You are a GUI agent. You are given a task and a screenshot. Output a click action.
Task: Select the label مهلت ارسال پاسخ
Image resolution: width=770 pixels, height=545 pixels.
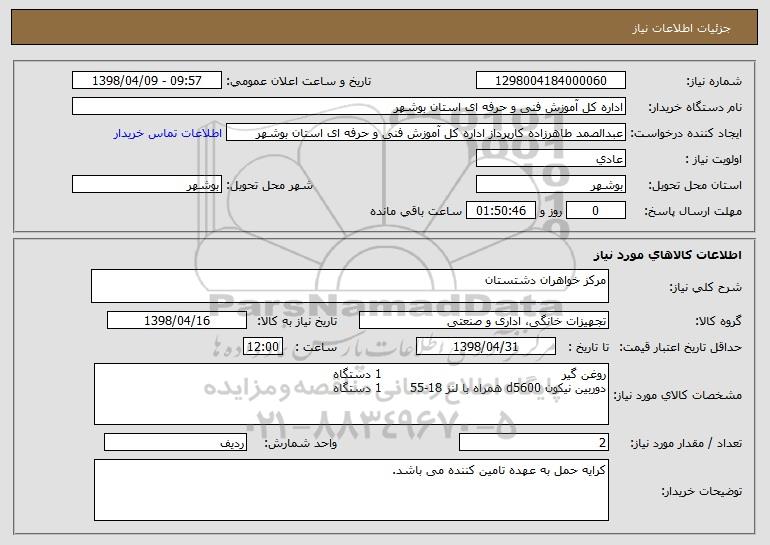point(693,212)
